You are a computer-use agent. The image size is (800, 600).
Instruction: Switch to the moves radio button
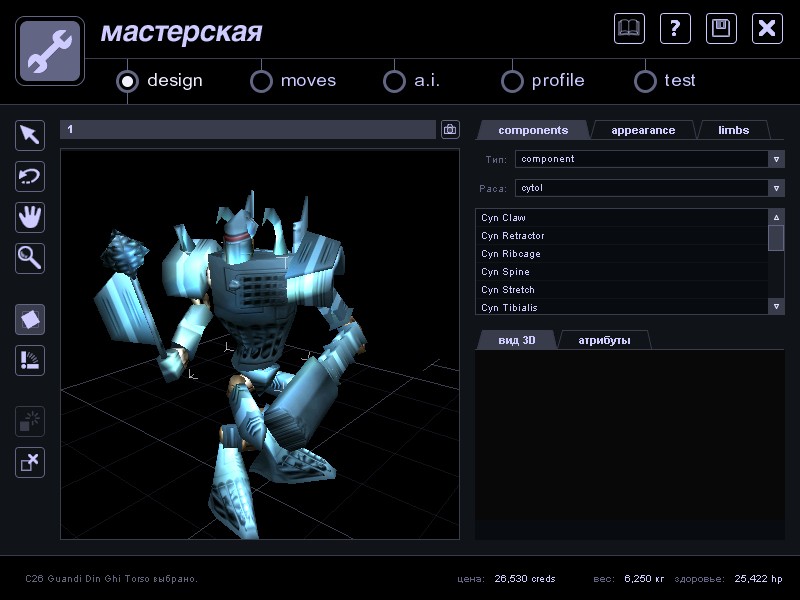[x=261, y=81]
